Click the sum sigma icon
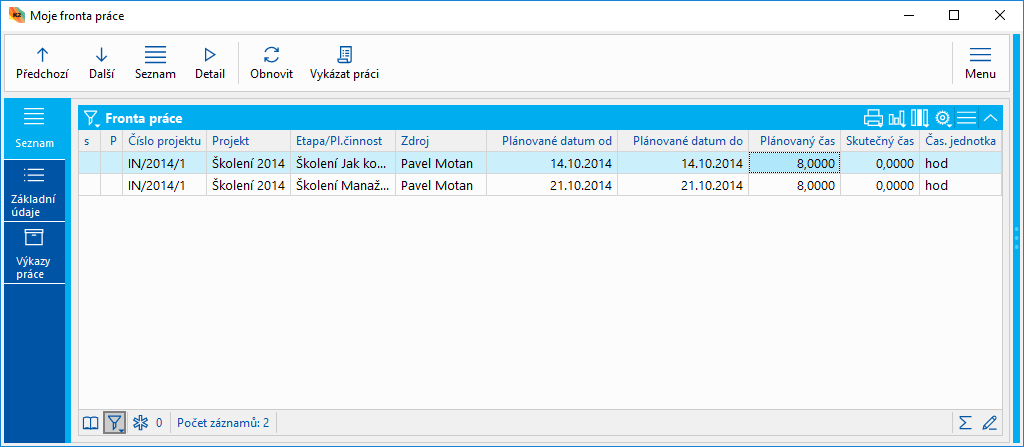The height and width of the screenshot is (447, 1024). coord(965,423)
